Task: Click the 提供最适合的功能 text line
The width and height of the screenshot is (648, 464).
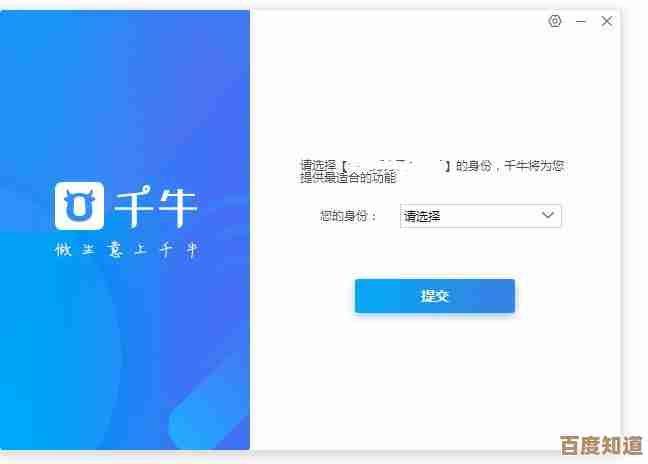Action: [x=348, y=178]
